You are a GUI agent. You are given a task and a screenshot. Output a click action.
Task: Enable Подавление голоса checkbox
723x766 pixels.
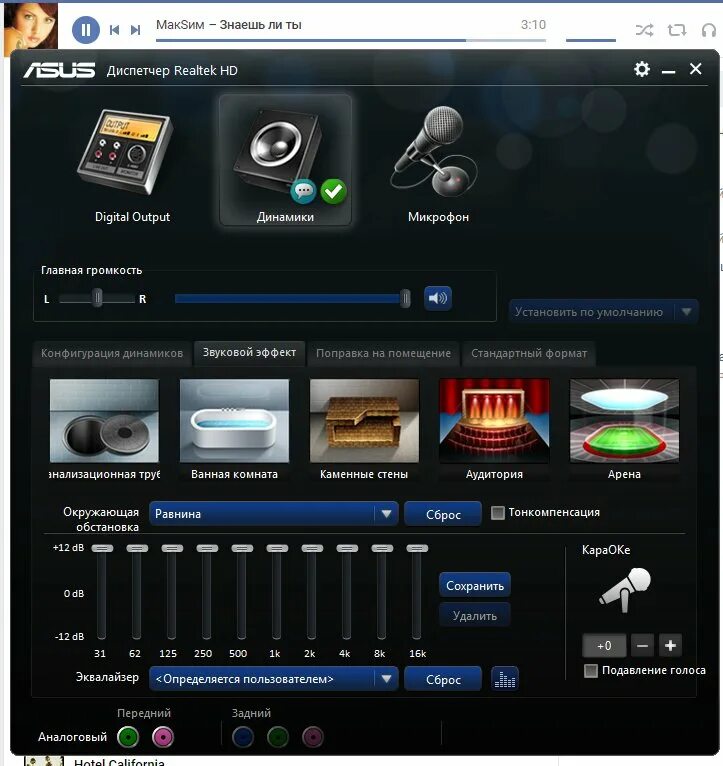[591, 671]
